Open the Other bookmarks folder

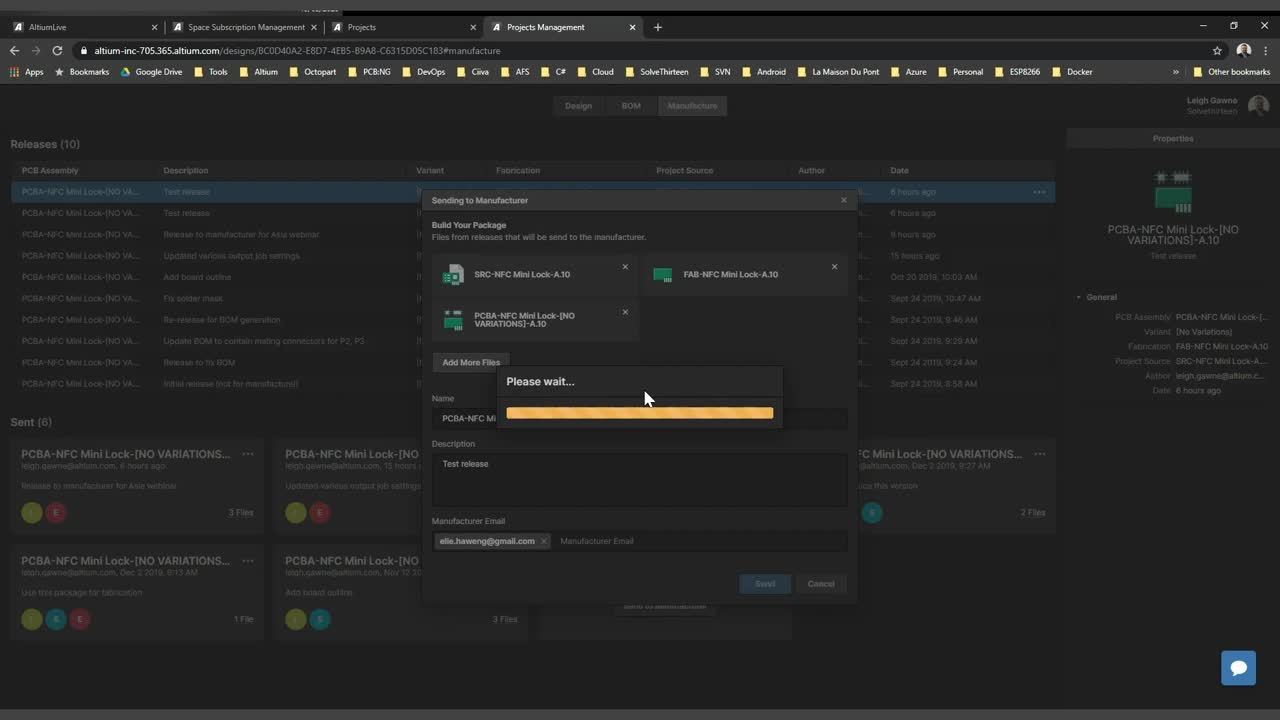(1231, 72)
